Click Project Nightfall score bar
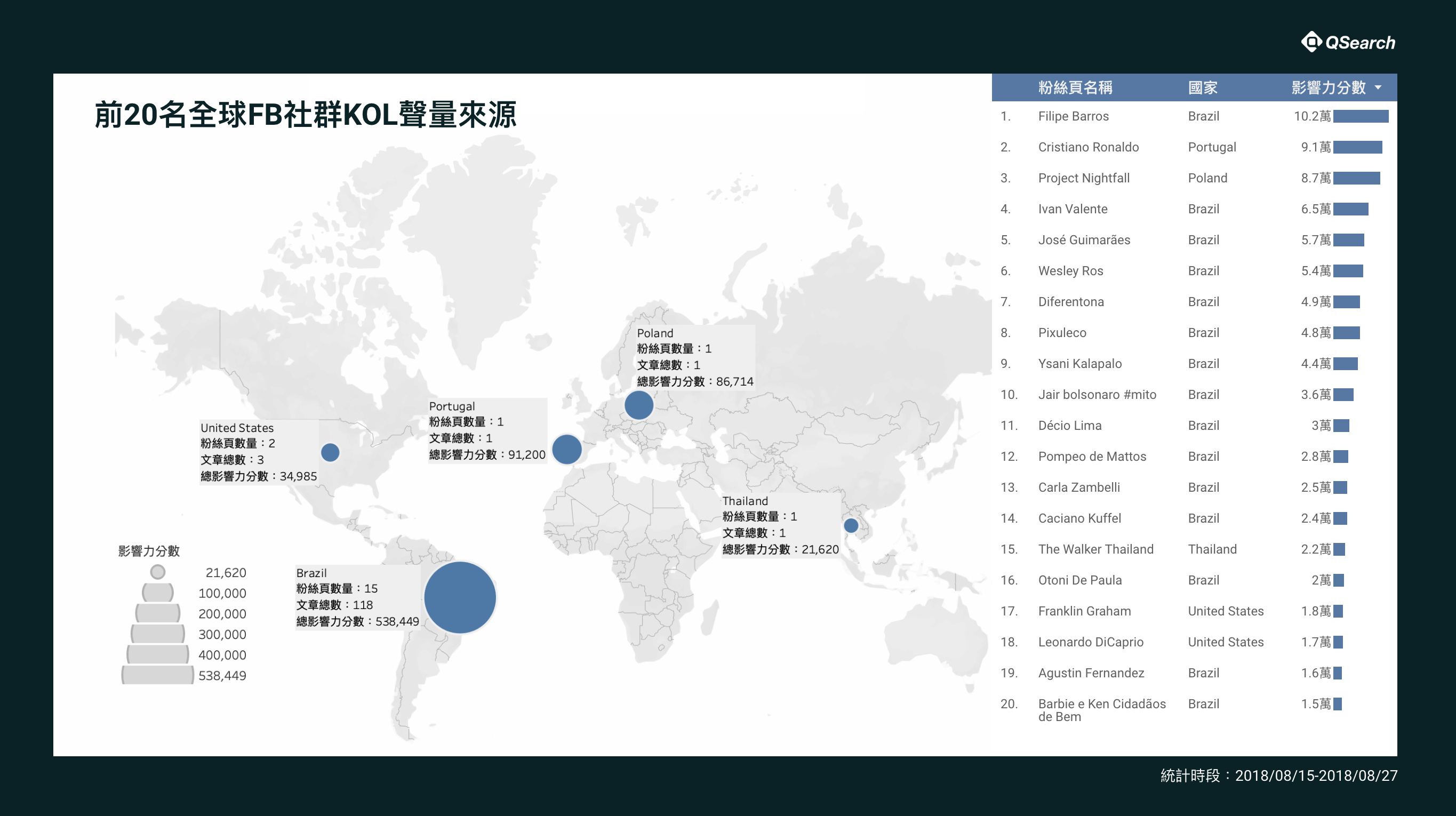Viewport: 1456px width, 816px height. (1356, 178)
